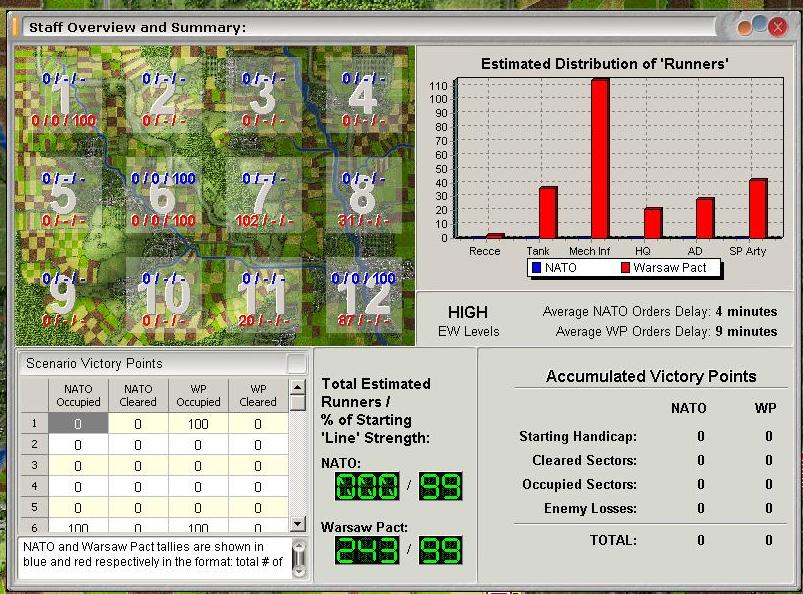The height and width of the screenshot is (594, 803).
Task: Select row header 2 in the victory points table
Action: (x=34, y=444)
